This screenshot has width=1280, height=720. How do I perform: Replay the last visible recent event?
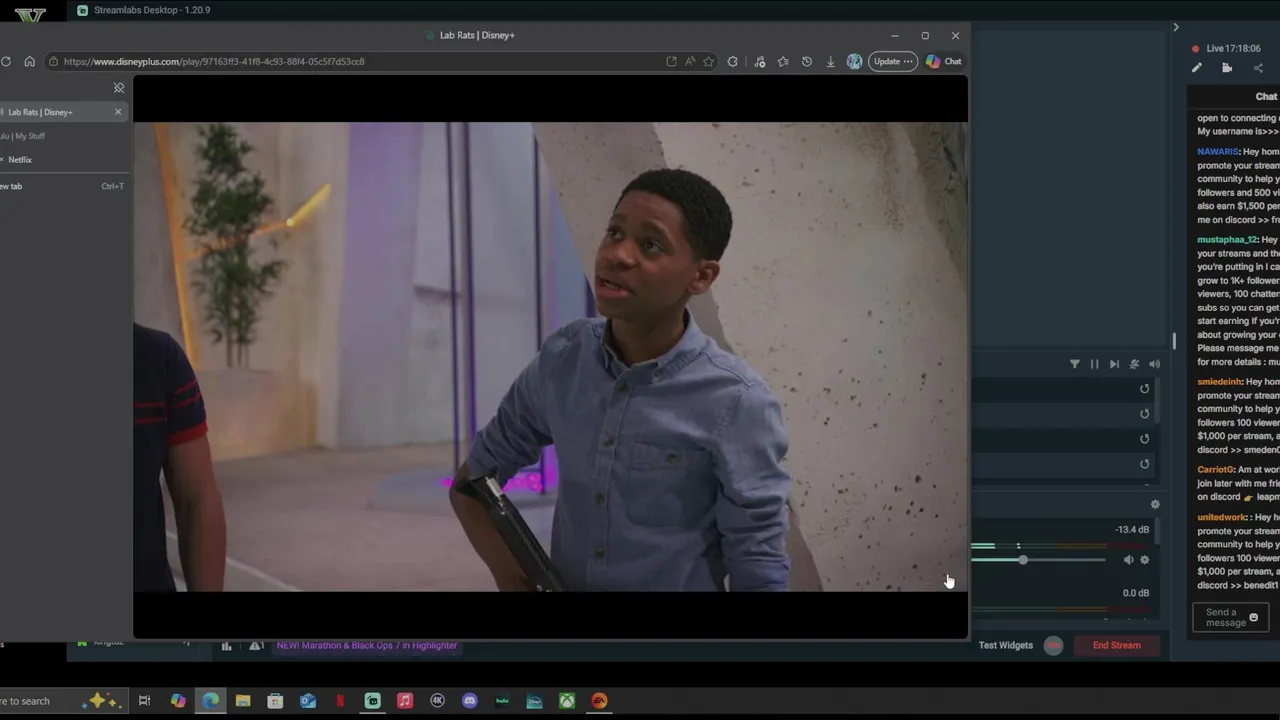(x=1145, y=464)
